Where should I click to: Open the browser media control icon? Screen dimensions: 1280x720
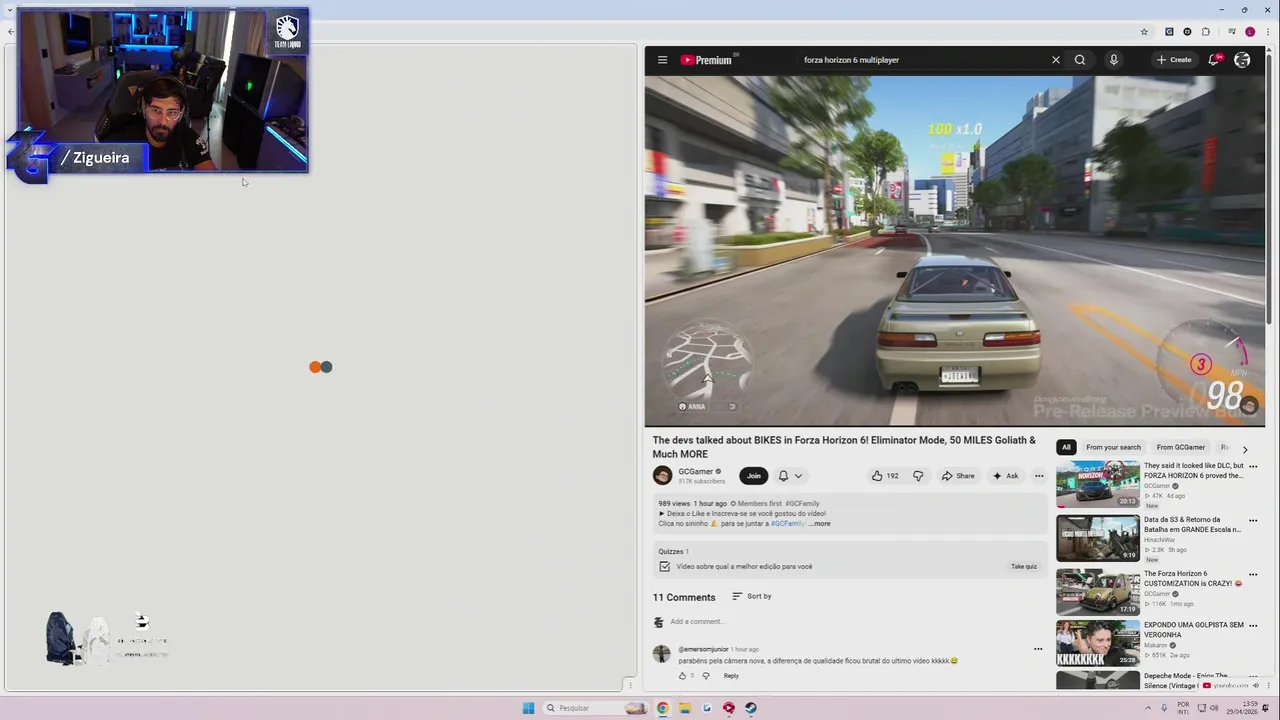click(x=1232, y=32)
